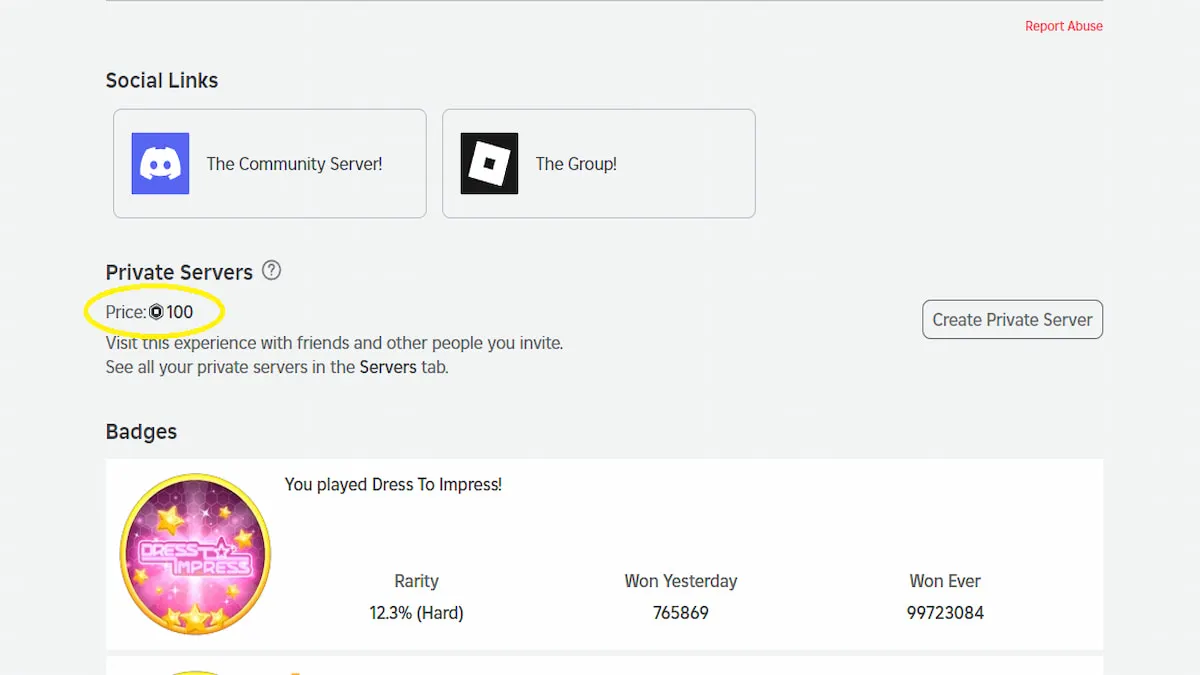
Task: Click the Private Servers heading text
Action: click(179, 272)
